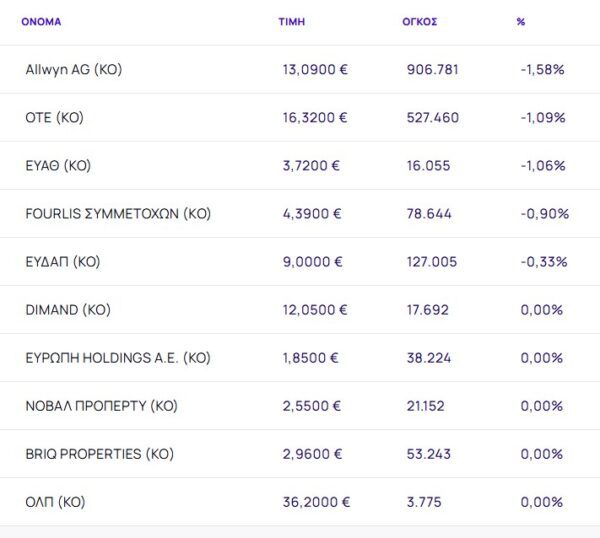The image size is (600, 538).
Task: Click the 527.460 volume value for ΟΤΕ
Action: pos(433,118)
